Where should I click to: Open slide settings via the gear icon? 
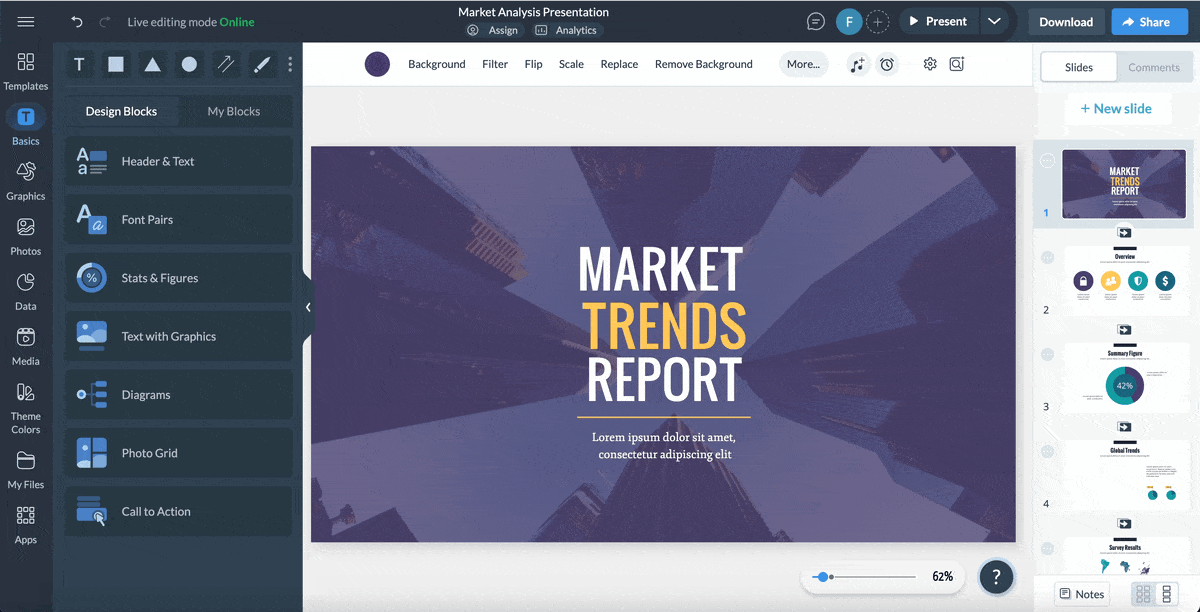click(929, 63)
